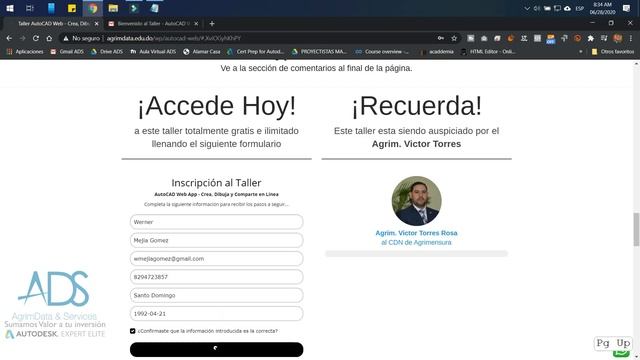Edit the city field 'Santo Domingo'
The image size is (640, 360).
216,296
